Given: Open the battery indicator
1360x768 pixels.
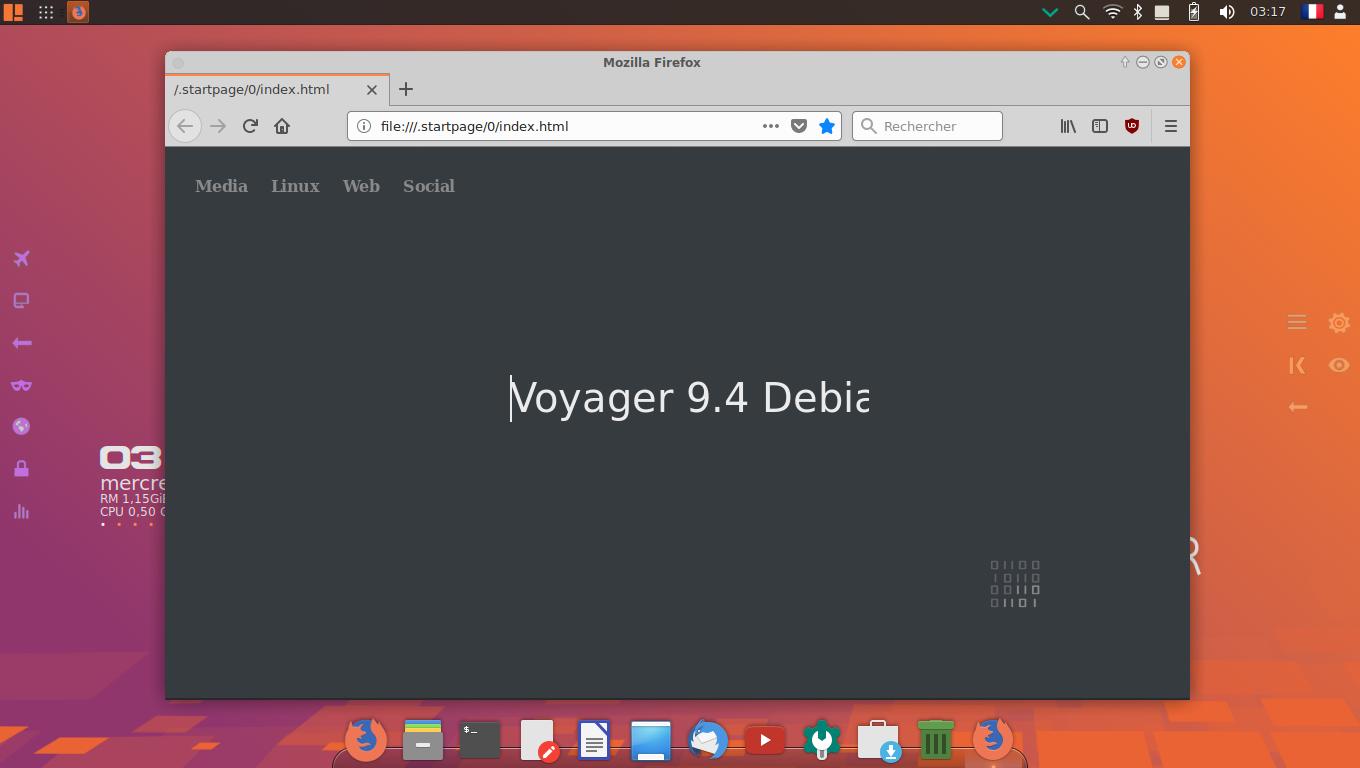Looking at the screenshot, I should coord(1194,12).
